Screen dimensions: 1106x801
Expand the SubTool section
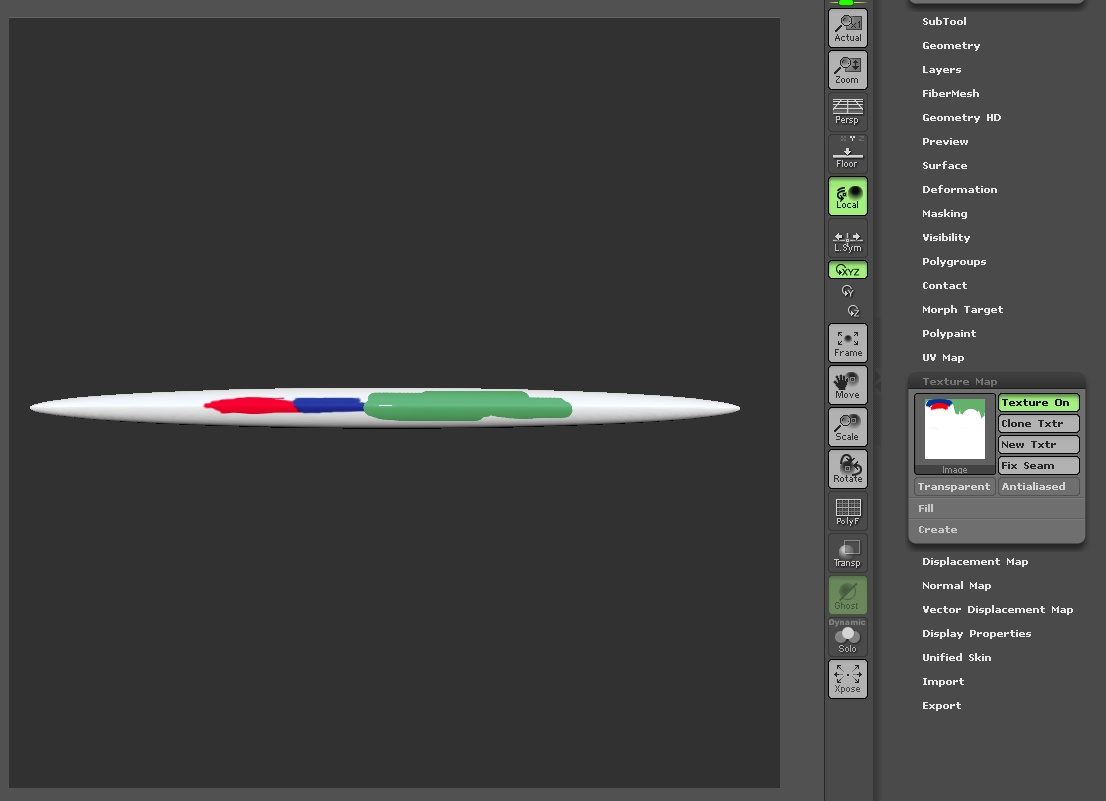[944, 21]
